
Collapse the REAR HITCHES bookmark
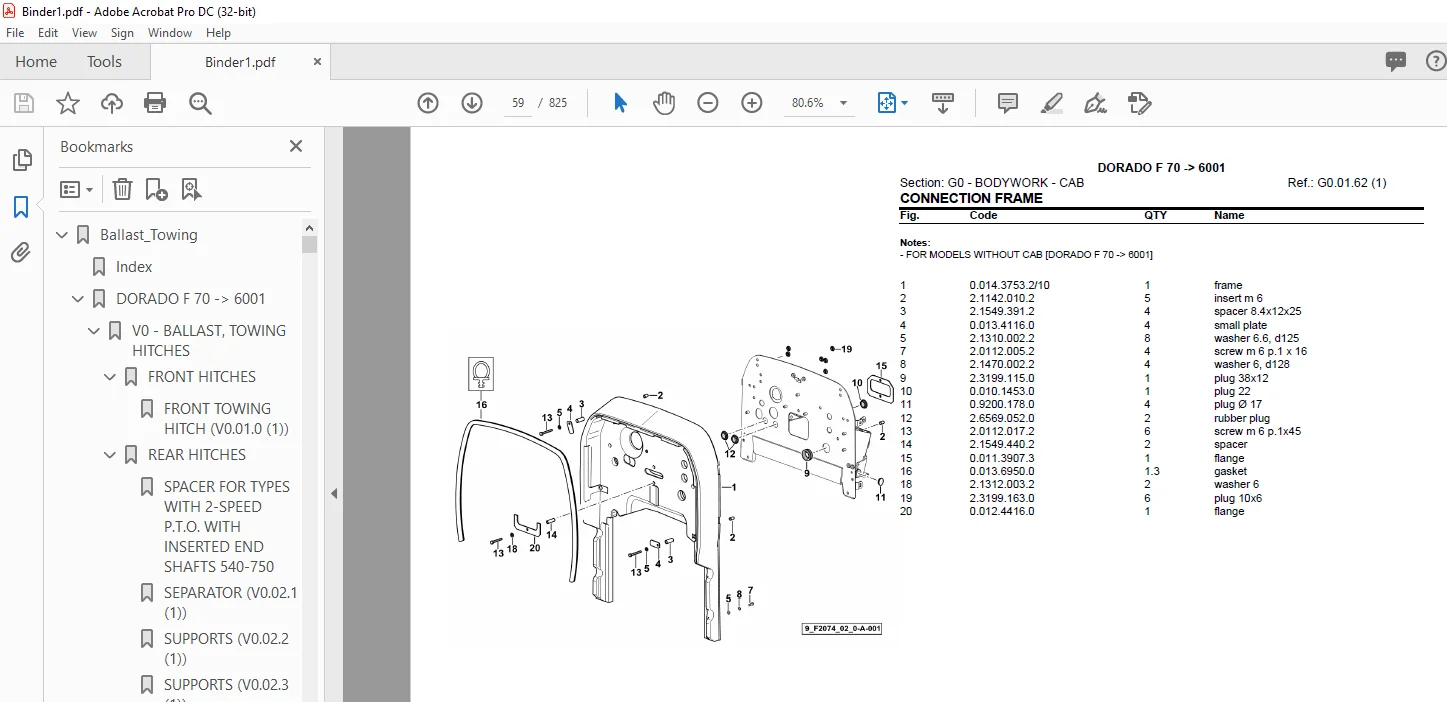(x=110, y=455)
